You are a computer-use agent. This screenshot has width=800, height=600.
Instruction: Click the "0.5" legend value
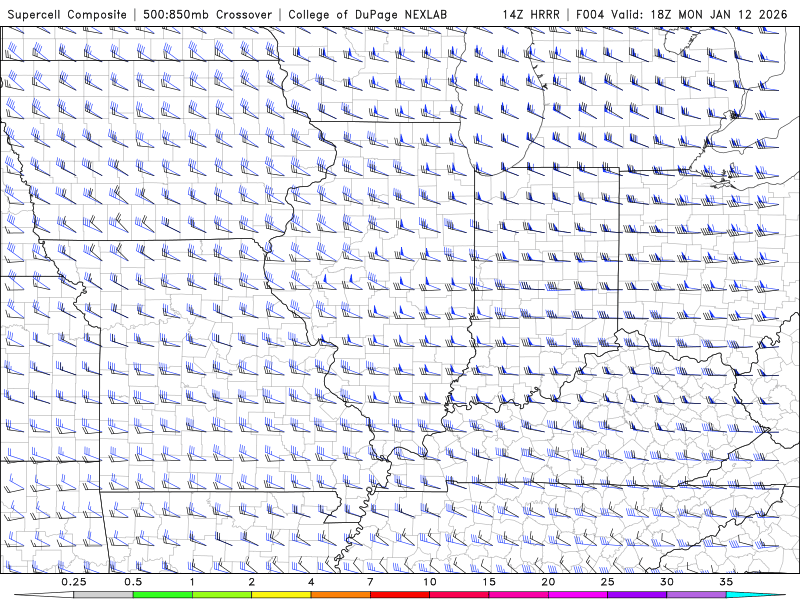133,582
